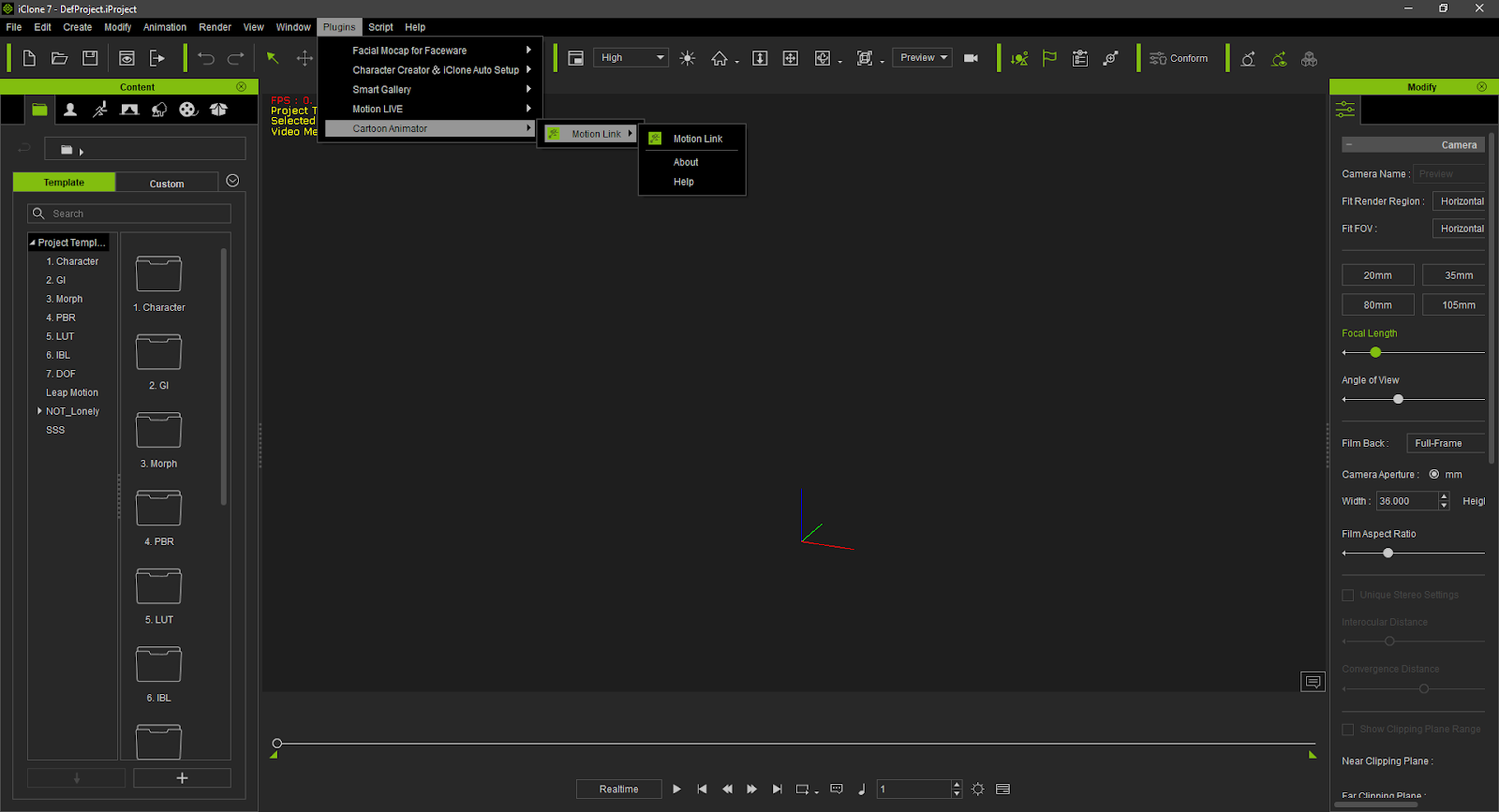Step to next frame
Screen dimensions: 1499x812
(751, 790)
